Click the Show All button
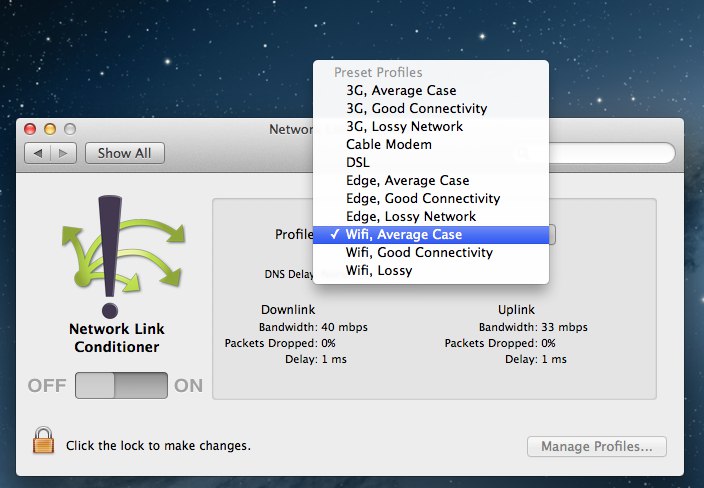The height and width of the screenshot is (488, 704). (125, 154)
